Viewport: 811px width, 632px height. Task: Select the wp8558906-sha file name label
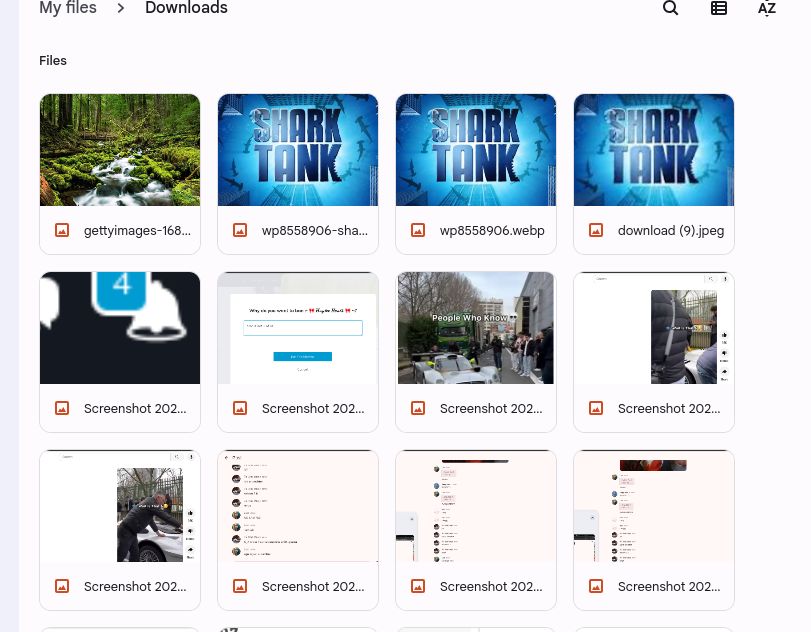[x=314, y=230]
